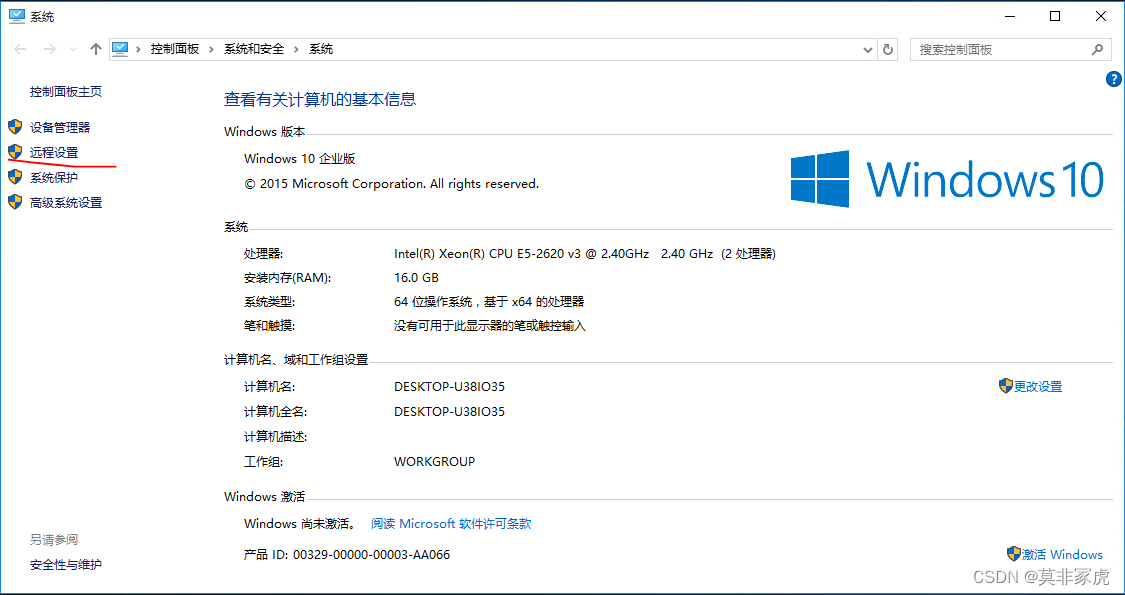Click 更改设置 link
This screenshot has width=1125, height=595.
pyautogui.click(x=1037, y=386)
